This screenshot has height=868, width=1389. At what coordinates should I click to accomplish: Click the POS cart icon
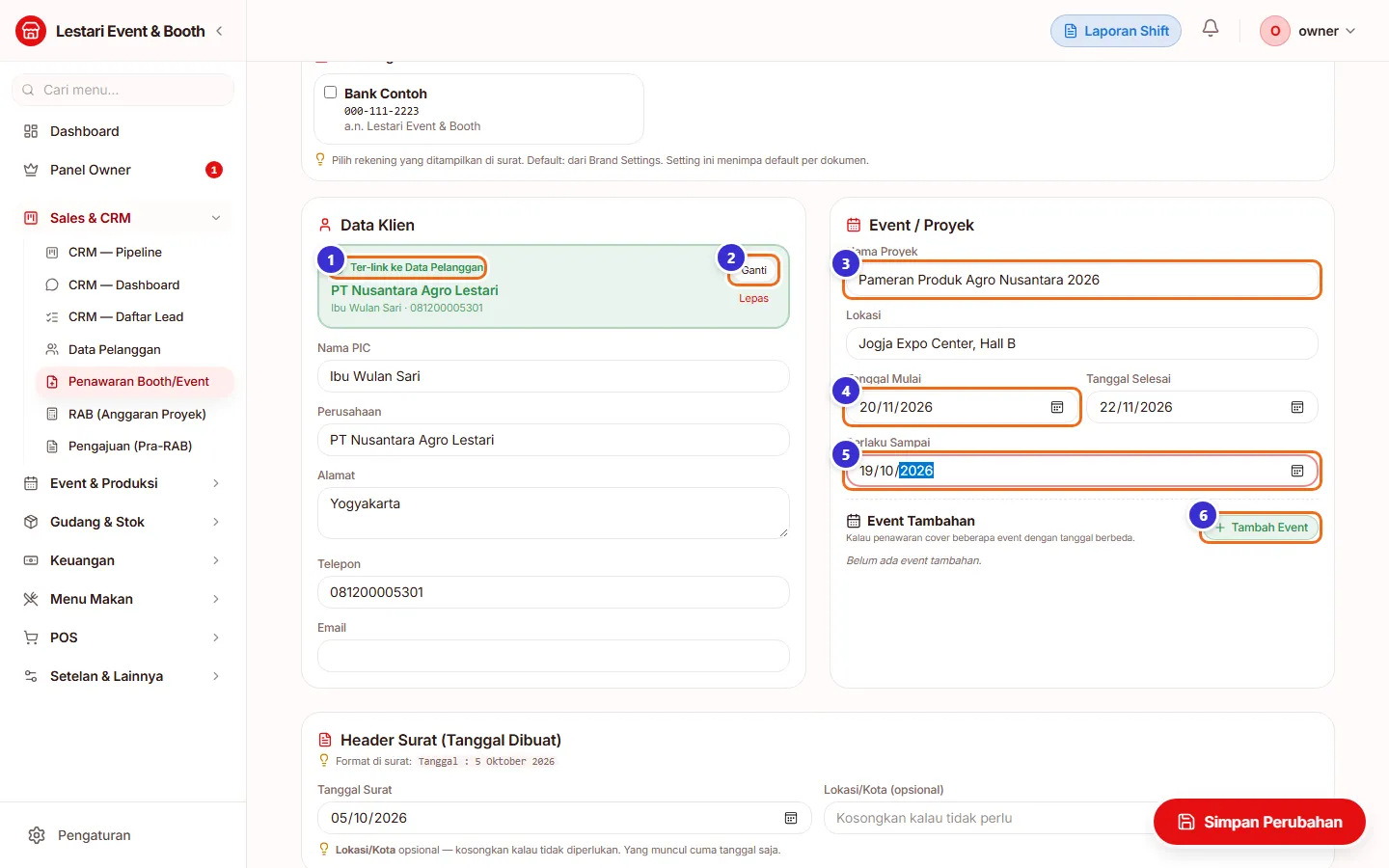(x=31, y=637)
